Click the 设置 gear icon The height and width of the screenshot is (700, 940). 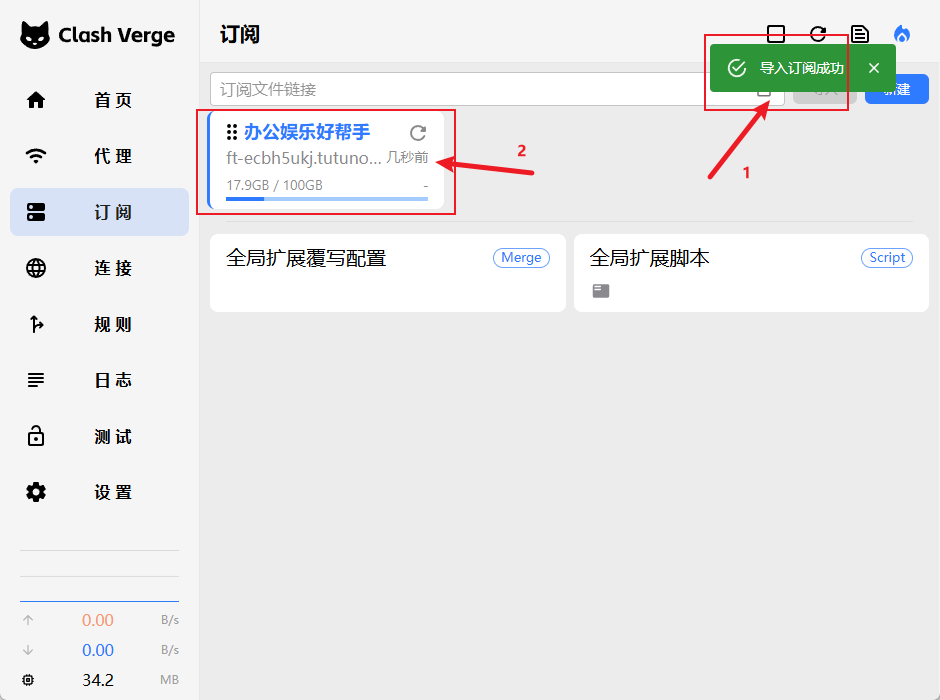click(36, 492)
